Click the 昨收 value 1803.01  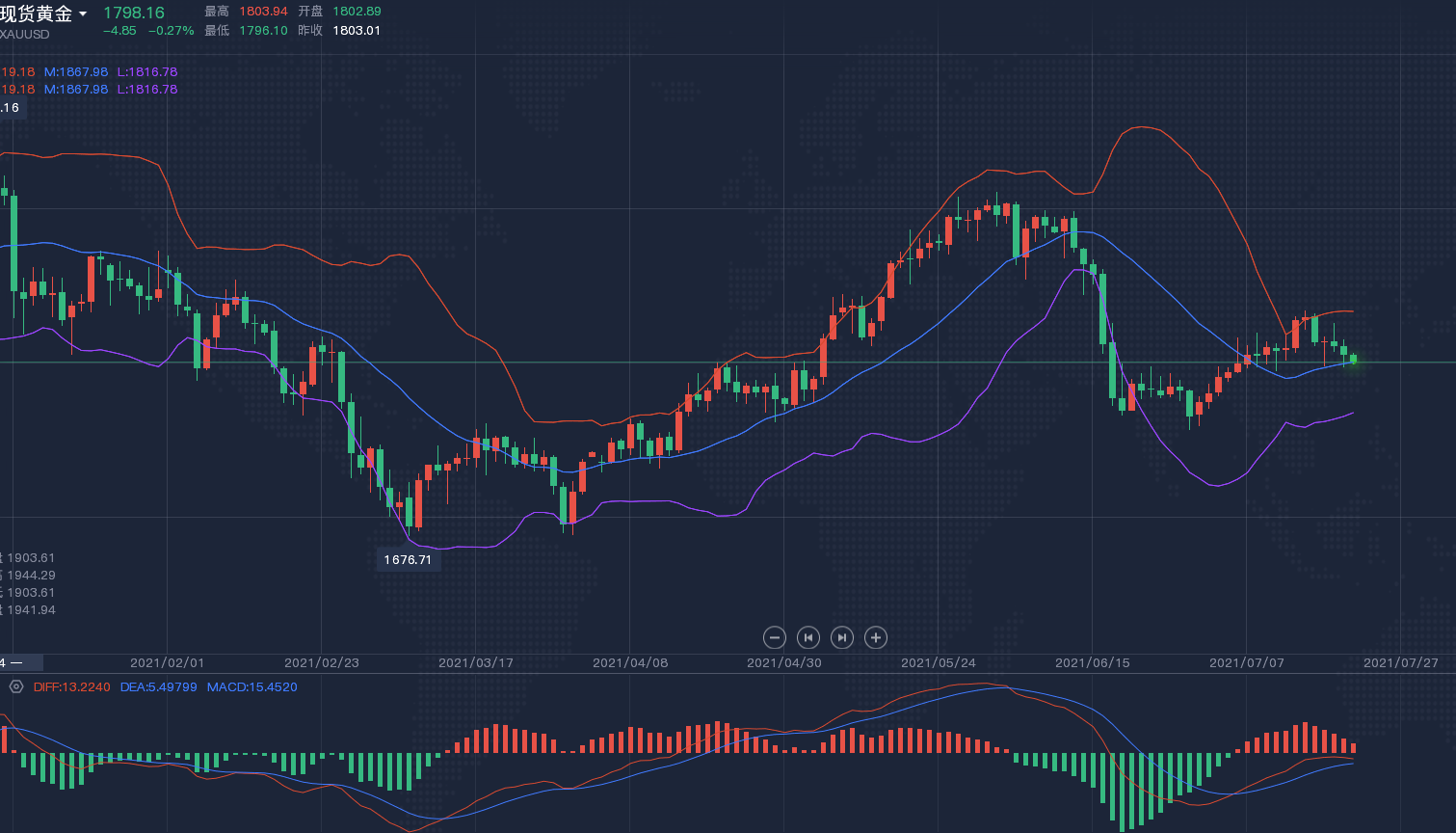(x=357, y=31)
